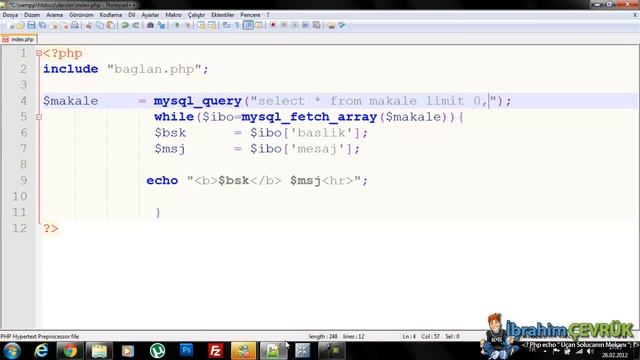Open the Kodlama menu
640x360 pixels.
(x=111, y=15)
